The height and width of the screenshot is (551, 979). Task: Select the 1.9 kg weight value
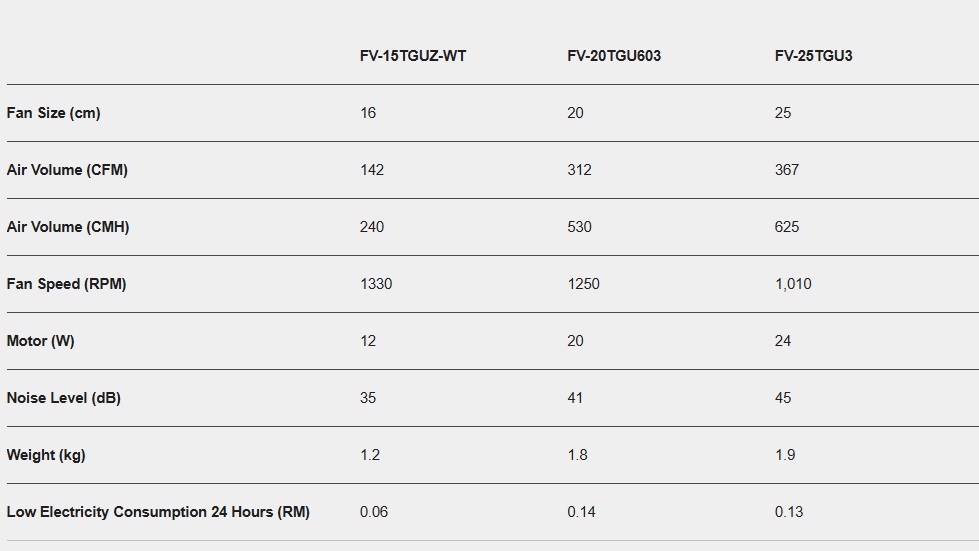coord(785,455)
